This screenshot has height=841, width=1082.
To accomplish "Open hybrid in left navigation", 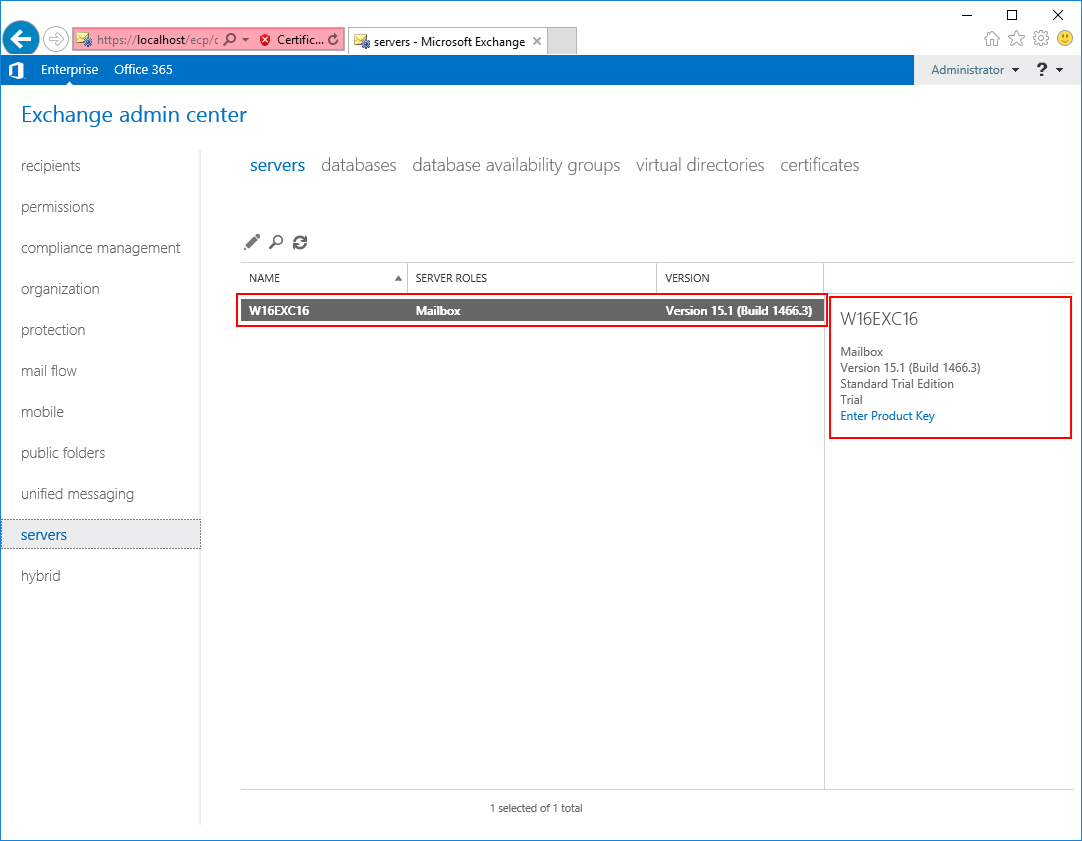I will pyautogui.click(x=41, y=576).
